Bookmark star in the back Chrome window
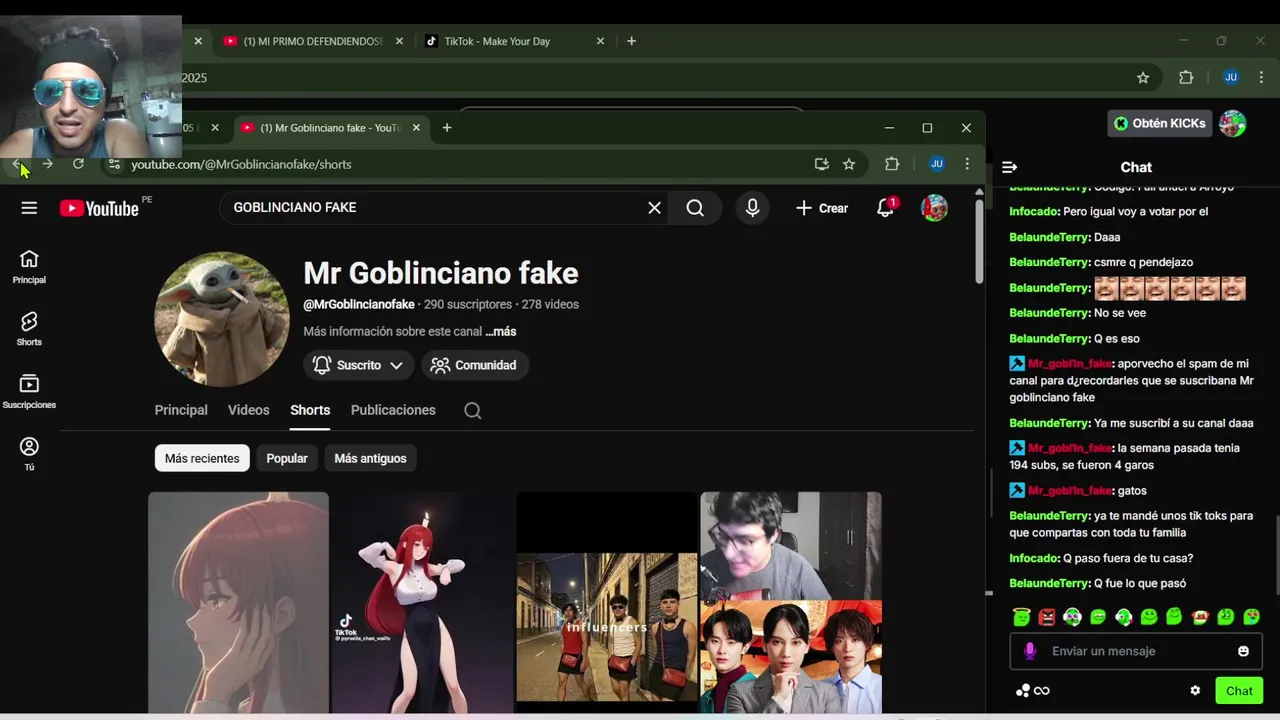Screen dimensions: 1280x720 [x=1143, y=77]
